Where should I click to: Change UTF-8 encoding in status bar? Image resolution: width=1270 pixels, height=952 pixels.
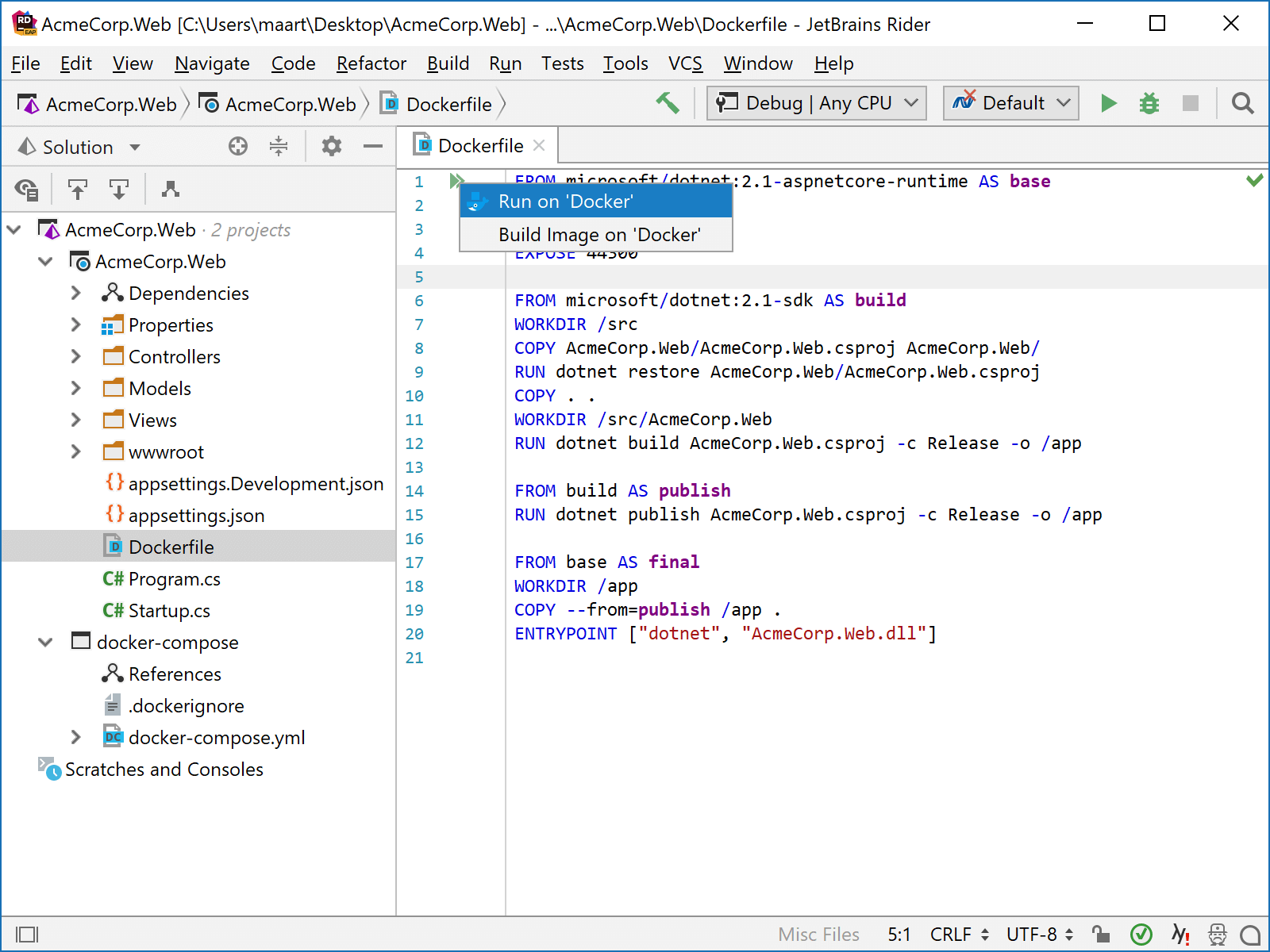[1040, 935]
